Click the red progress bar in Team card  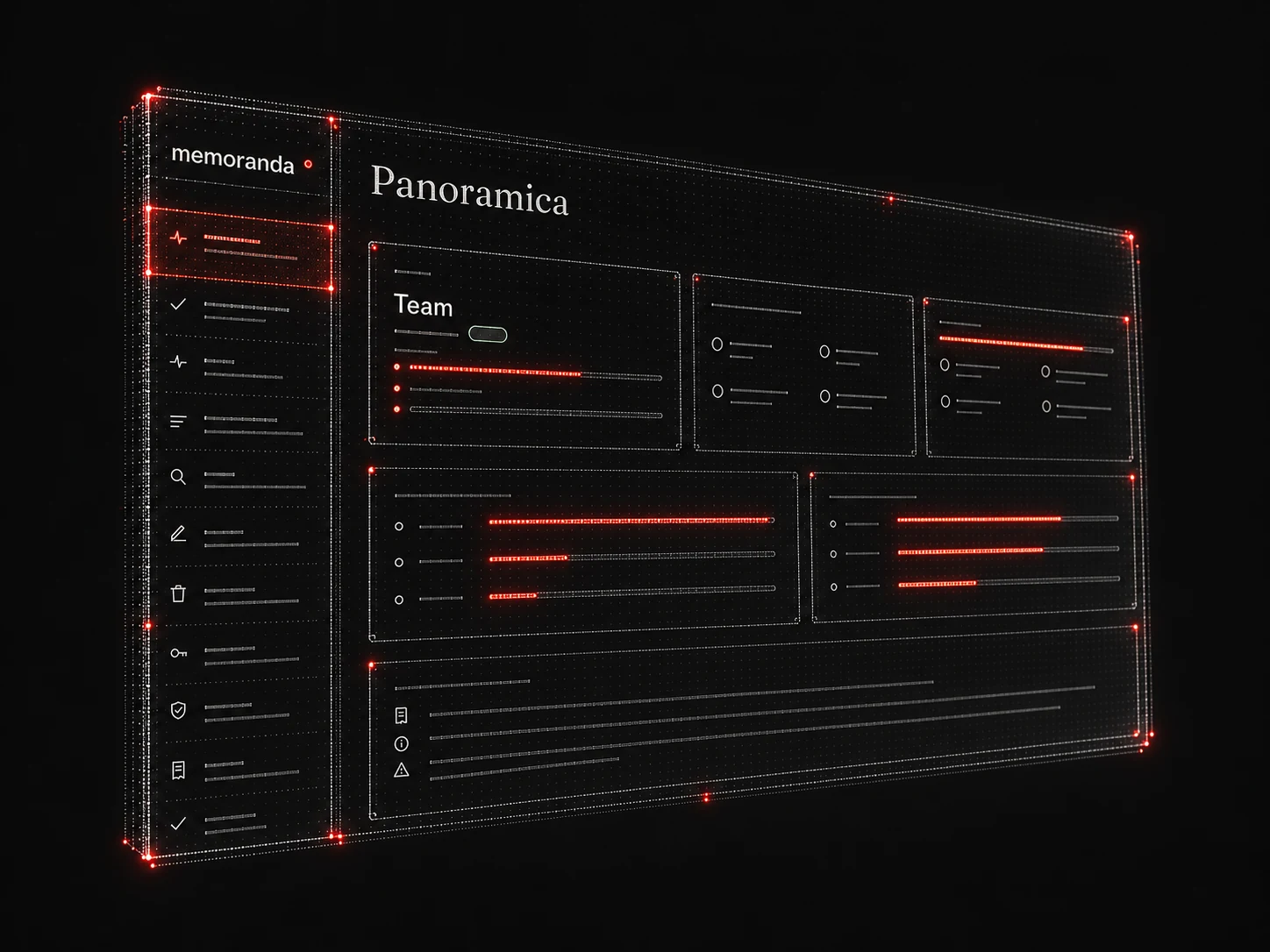tap(496, 371)
